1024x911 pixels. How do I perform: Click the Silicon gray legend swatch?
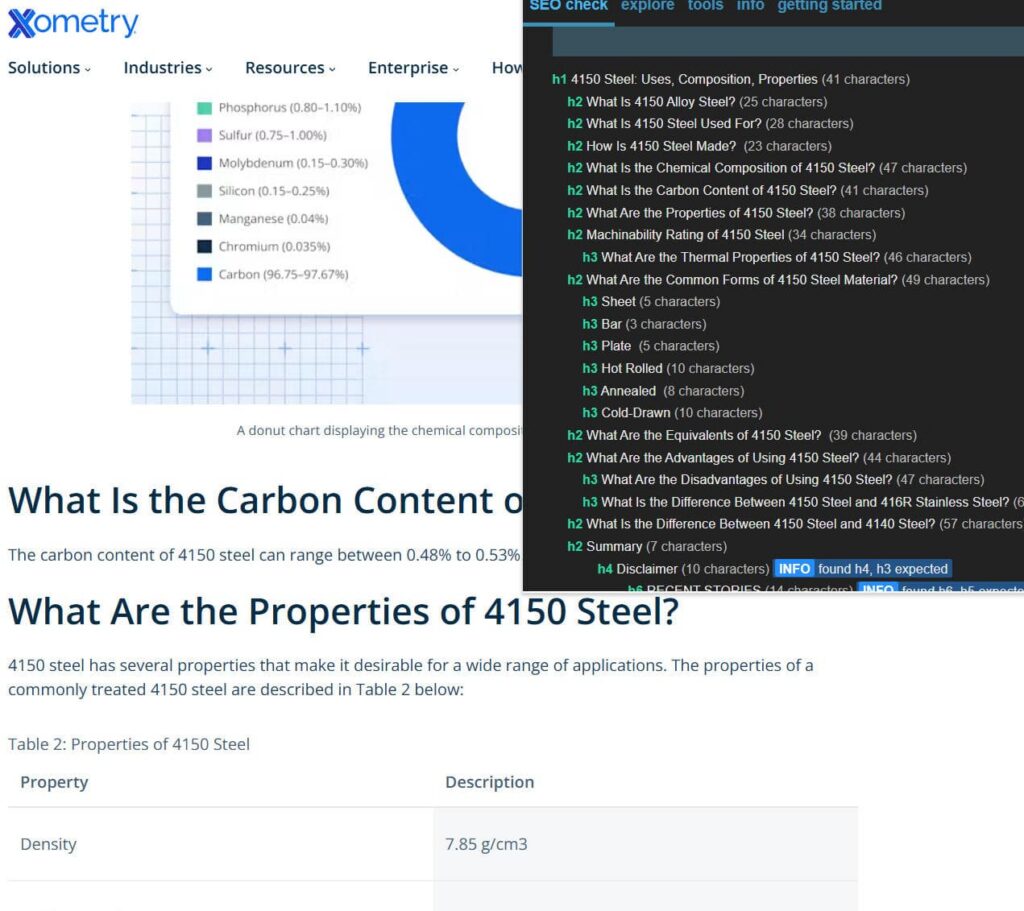pos(204,191)
